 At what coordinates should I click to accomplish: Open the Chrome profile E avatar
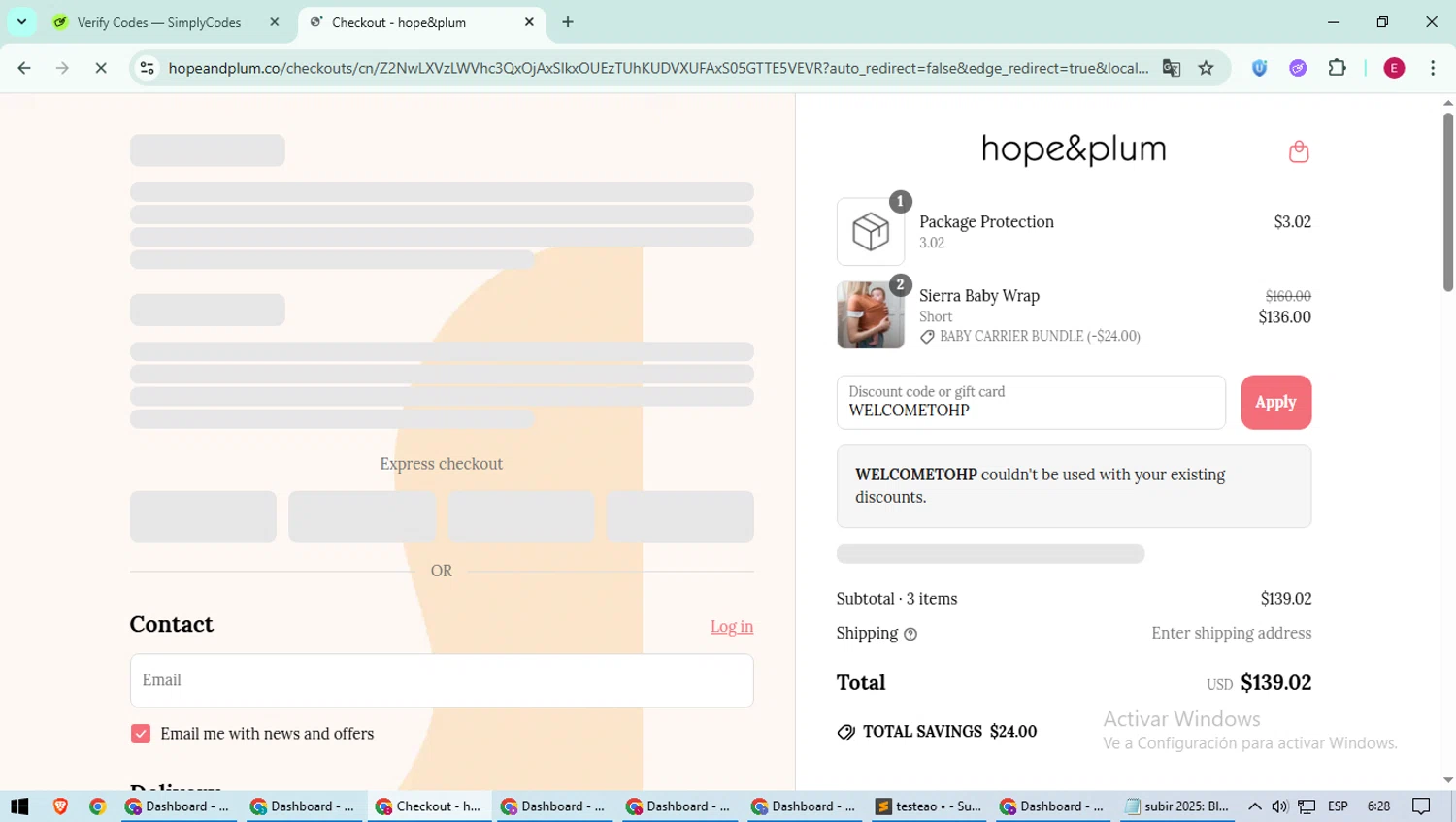point(1394,68)
